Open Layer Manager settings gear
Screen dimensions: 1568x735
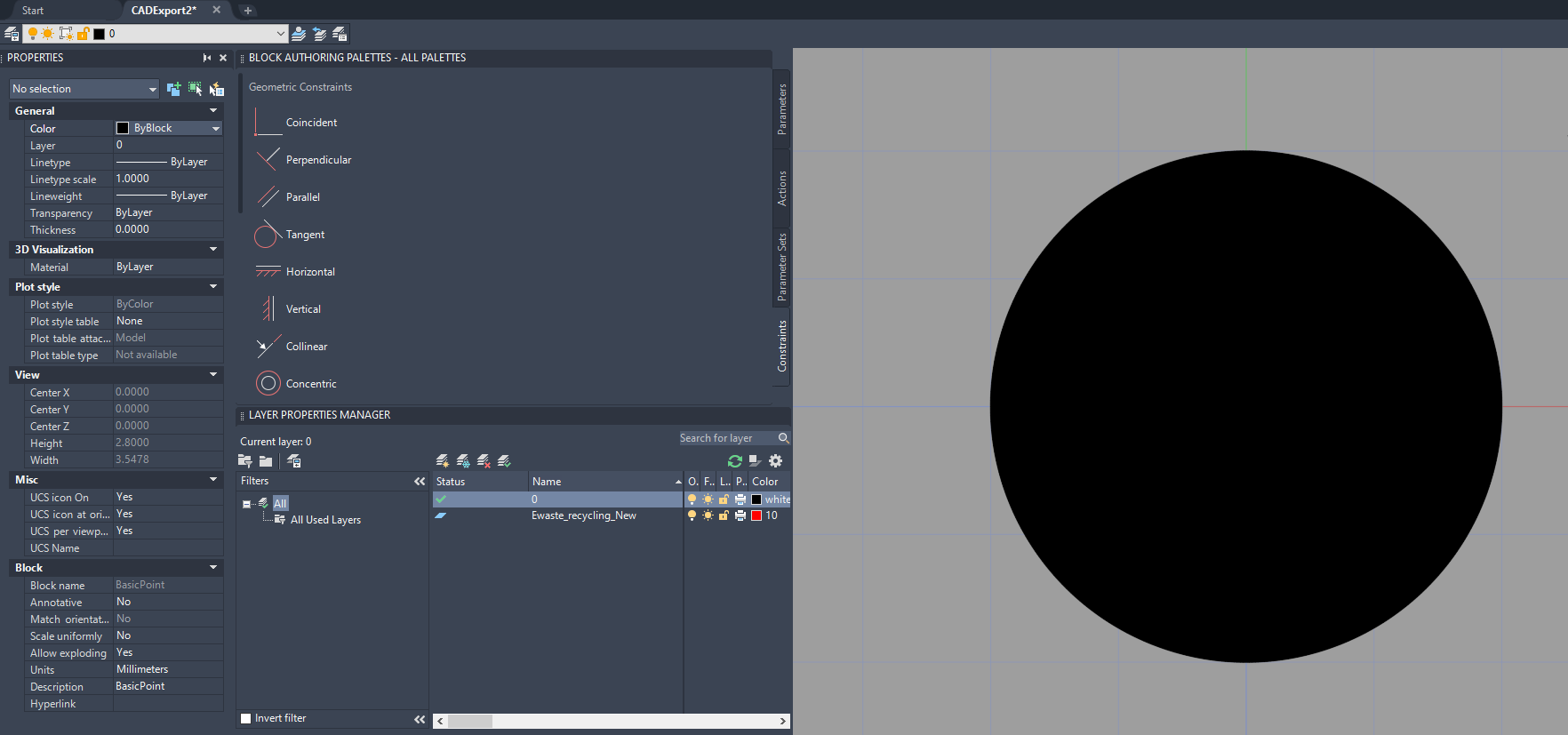[x=776, y=460]
